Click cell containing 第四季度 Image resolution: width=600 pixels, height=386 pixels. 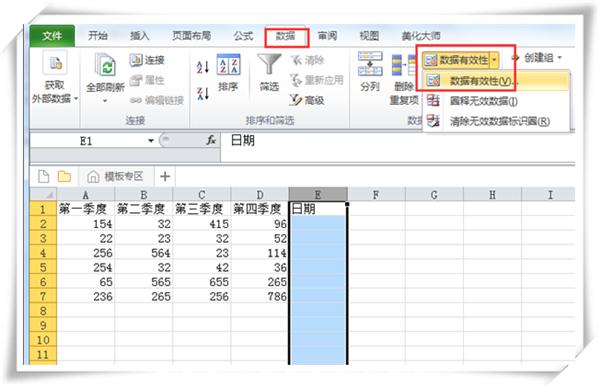(260, 209)
